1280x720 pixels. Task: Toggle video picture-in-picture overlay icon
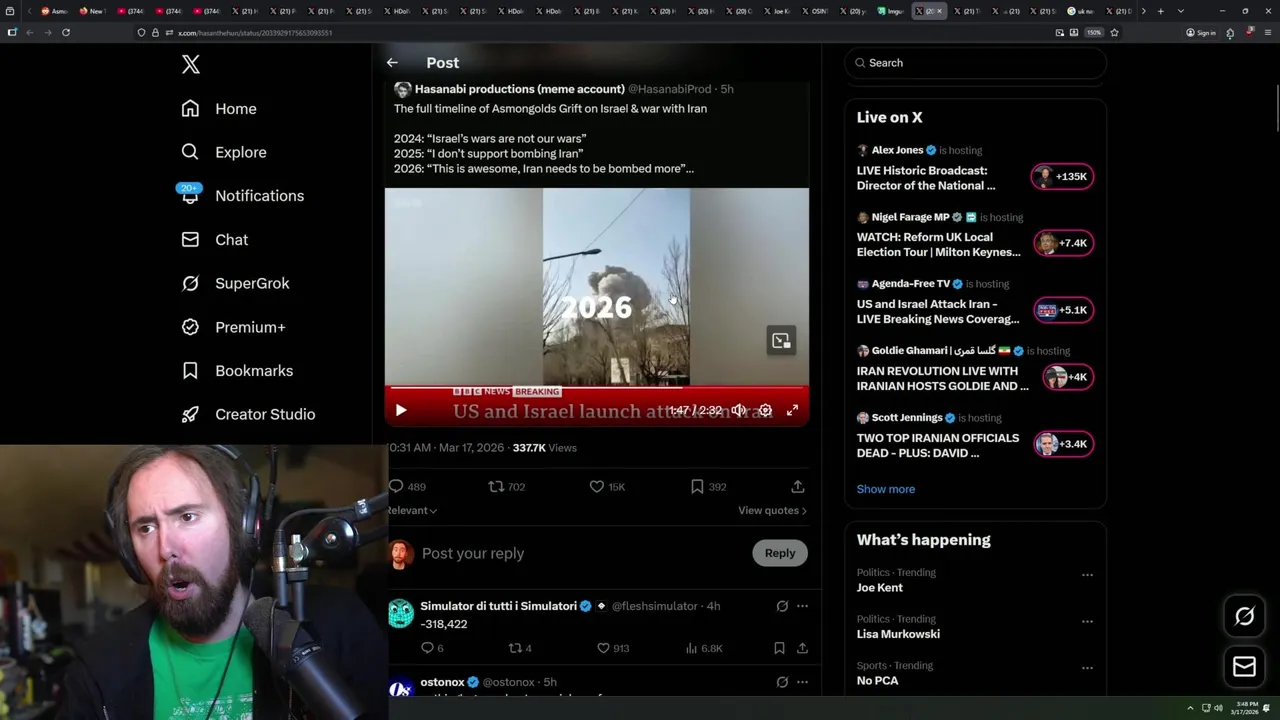(781, 341)
